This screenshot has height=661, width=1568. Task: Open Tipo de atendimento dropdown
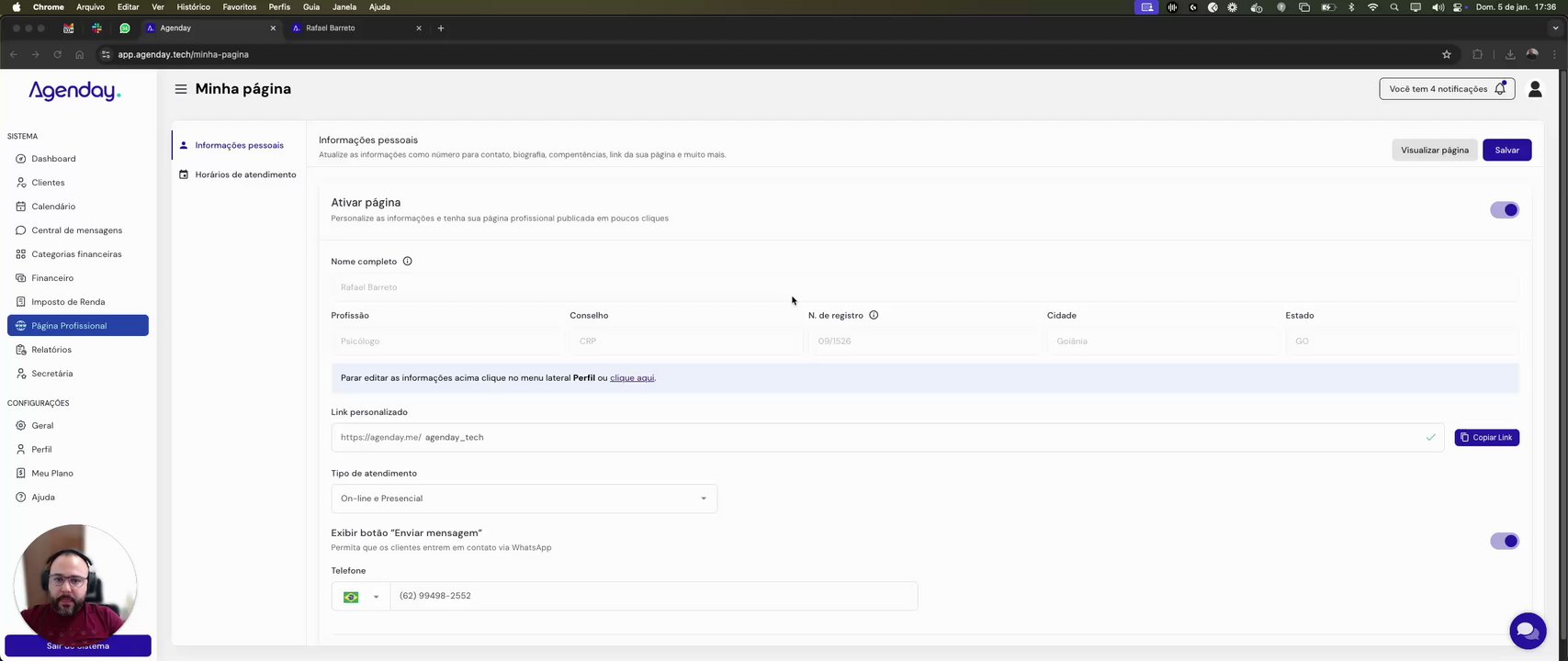tap(524, 499)
